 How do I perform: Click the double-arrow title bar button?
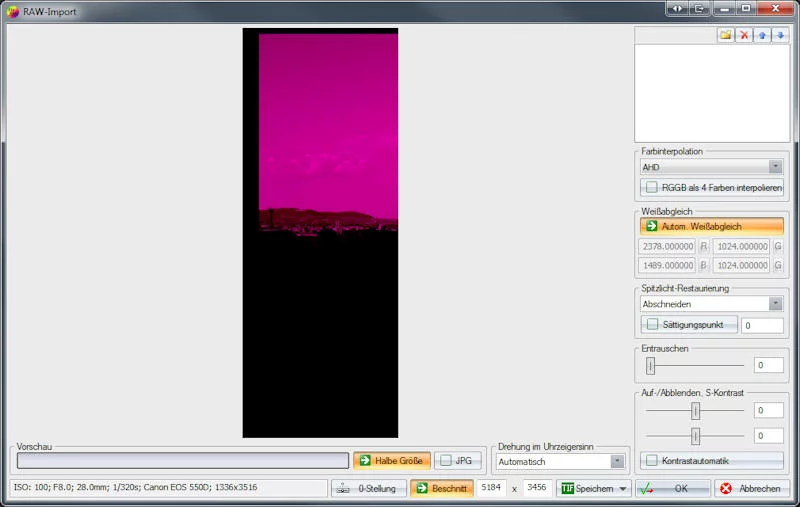(677, 9)
